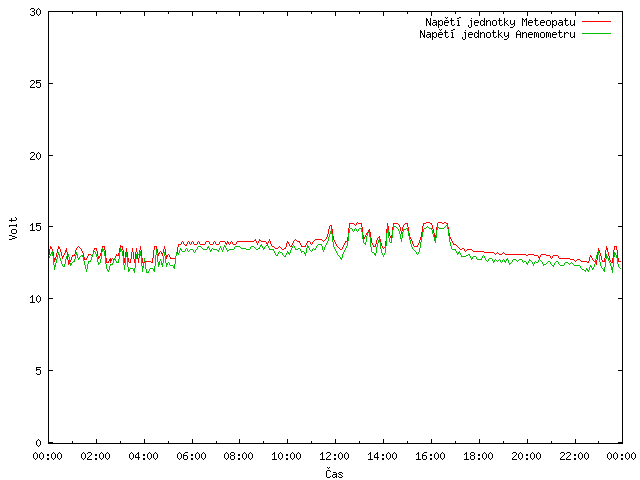640x480 pixels.
Task: Click the red legend line sample
Action: [x=596, y=22]
